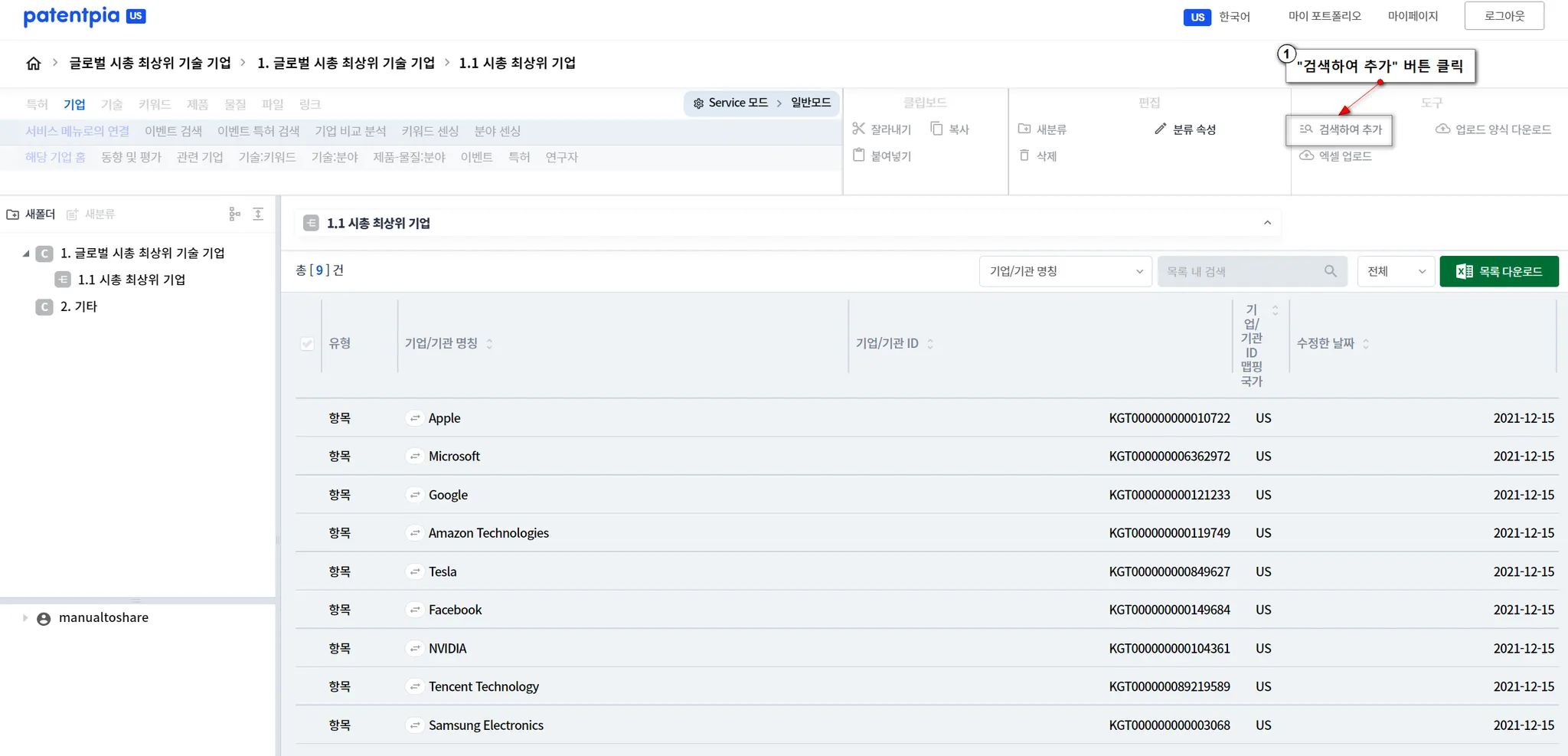The image size is (1568, 756).
Task: Open the 키워드 센싱 menu item
Action: pos(430,131)
